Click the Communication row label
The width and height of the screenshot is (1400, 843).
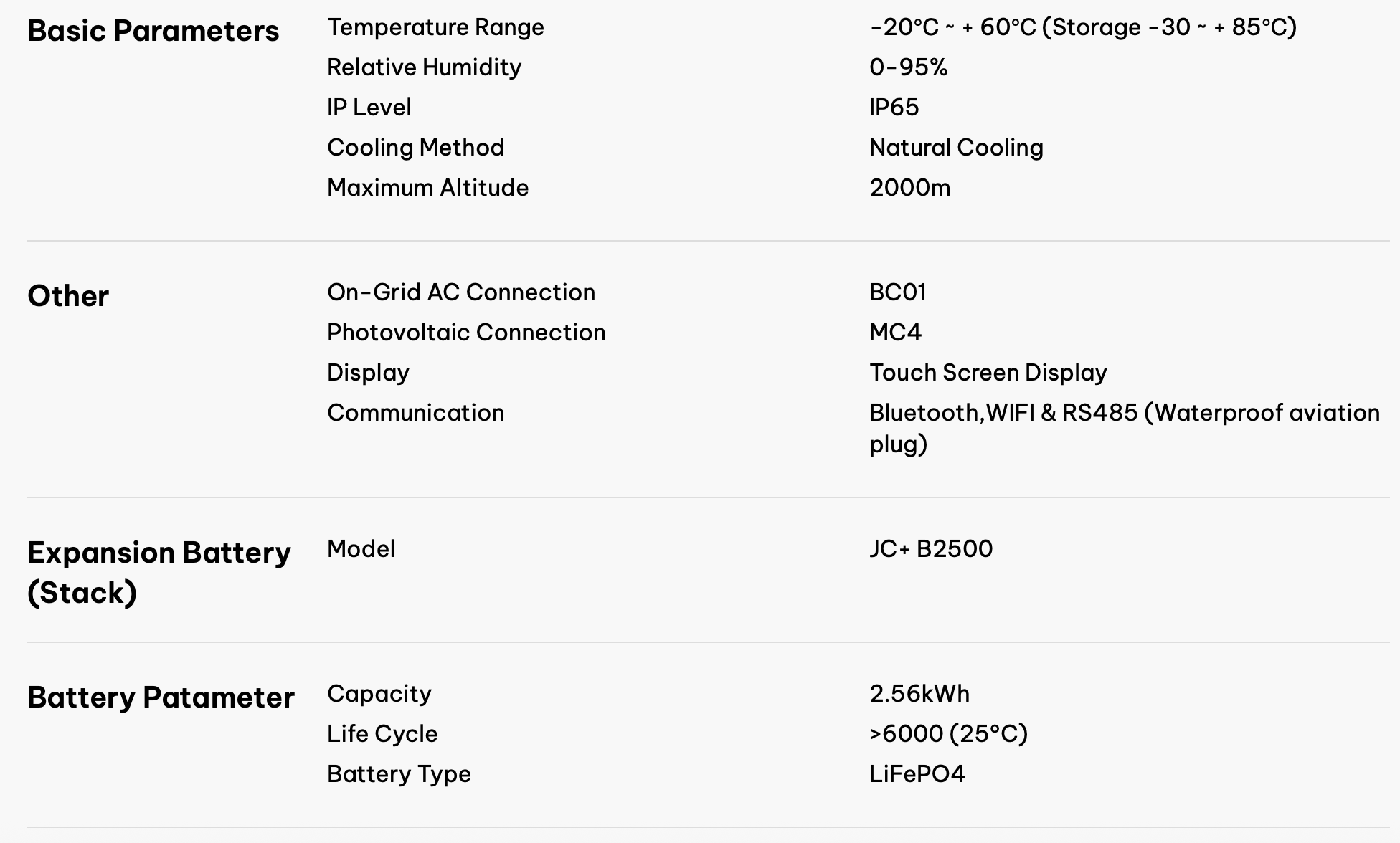pos(415,413)
